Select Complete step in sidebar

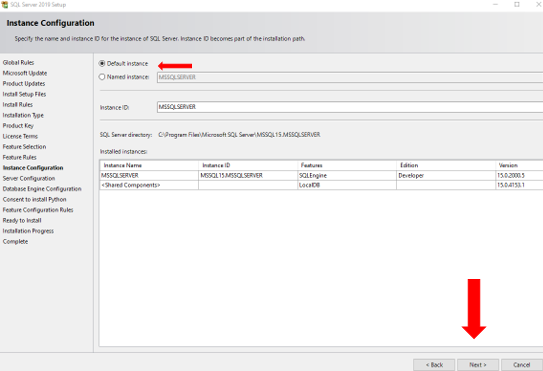tap(15, 241)
